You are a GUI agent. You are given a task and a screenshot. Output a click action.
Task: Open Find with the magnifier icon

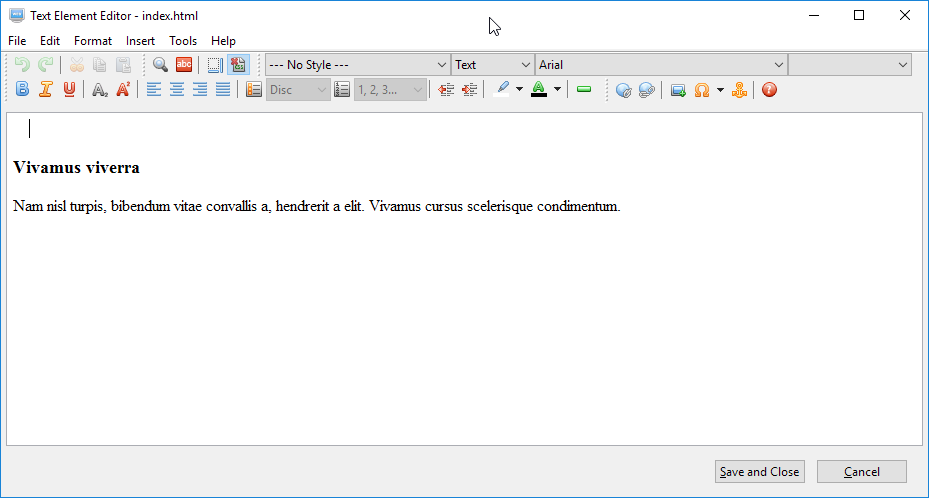(x=160, y=65)
